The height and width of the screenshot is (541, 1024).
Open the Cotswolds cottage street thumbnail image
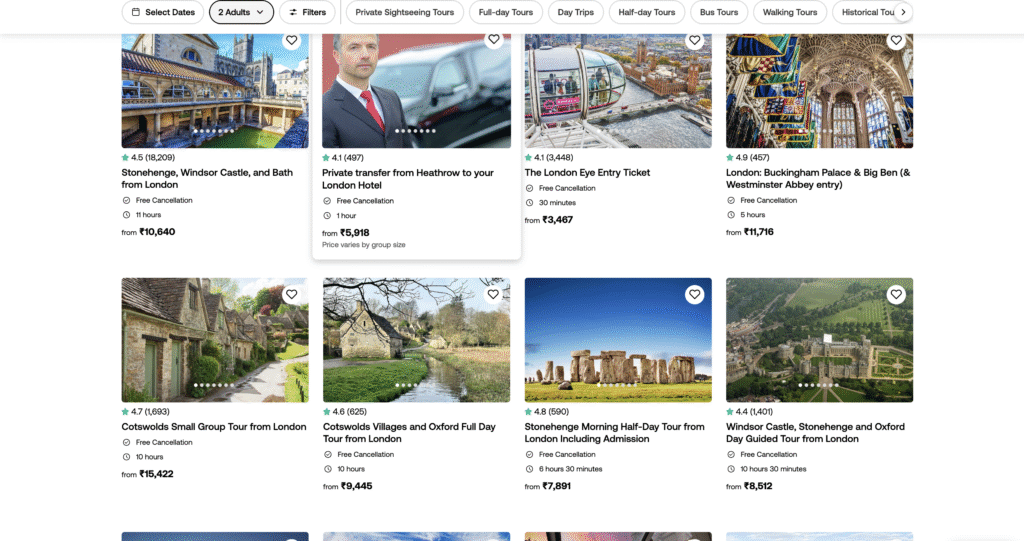[215, 340]
